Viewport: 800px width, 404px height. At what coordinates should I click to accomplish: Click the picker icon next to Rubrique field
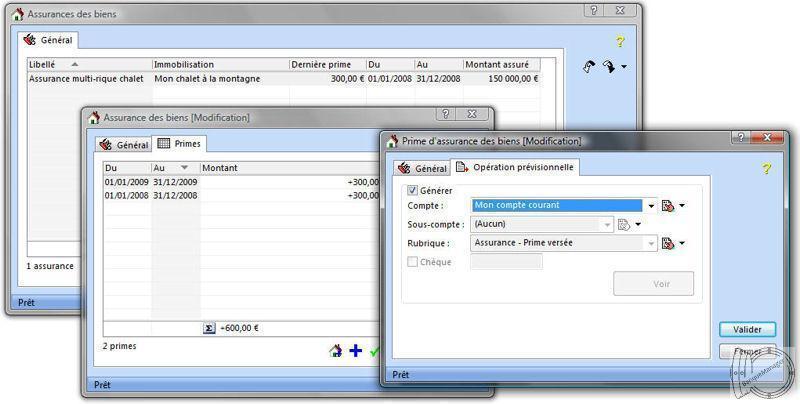coord(667,243)
